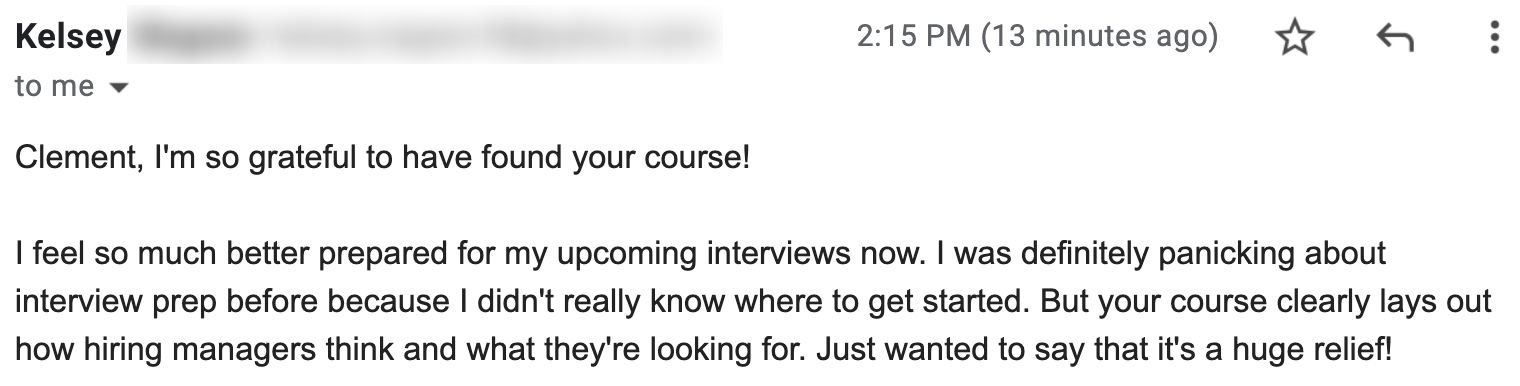Click the blurred sender email address
The image size is (1520, 386).
pos(425,39)
